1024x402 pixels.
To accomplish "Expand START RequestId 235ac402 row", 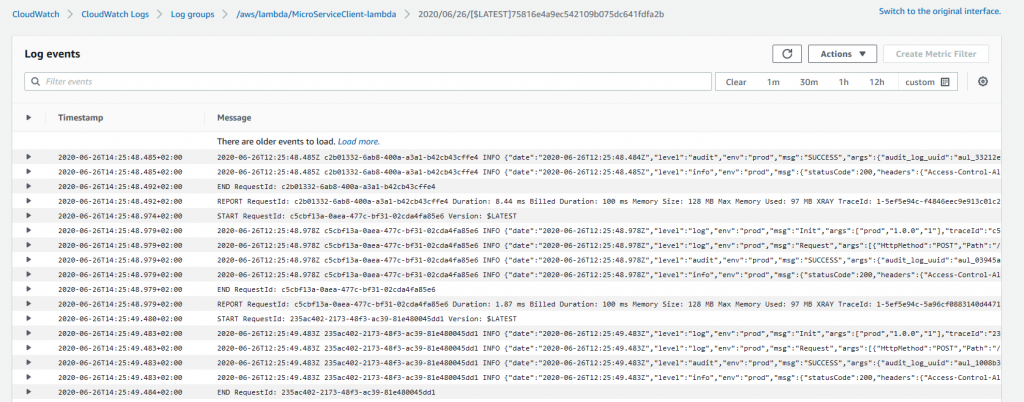I will pyautogui.click(x=28, y=318).
